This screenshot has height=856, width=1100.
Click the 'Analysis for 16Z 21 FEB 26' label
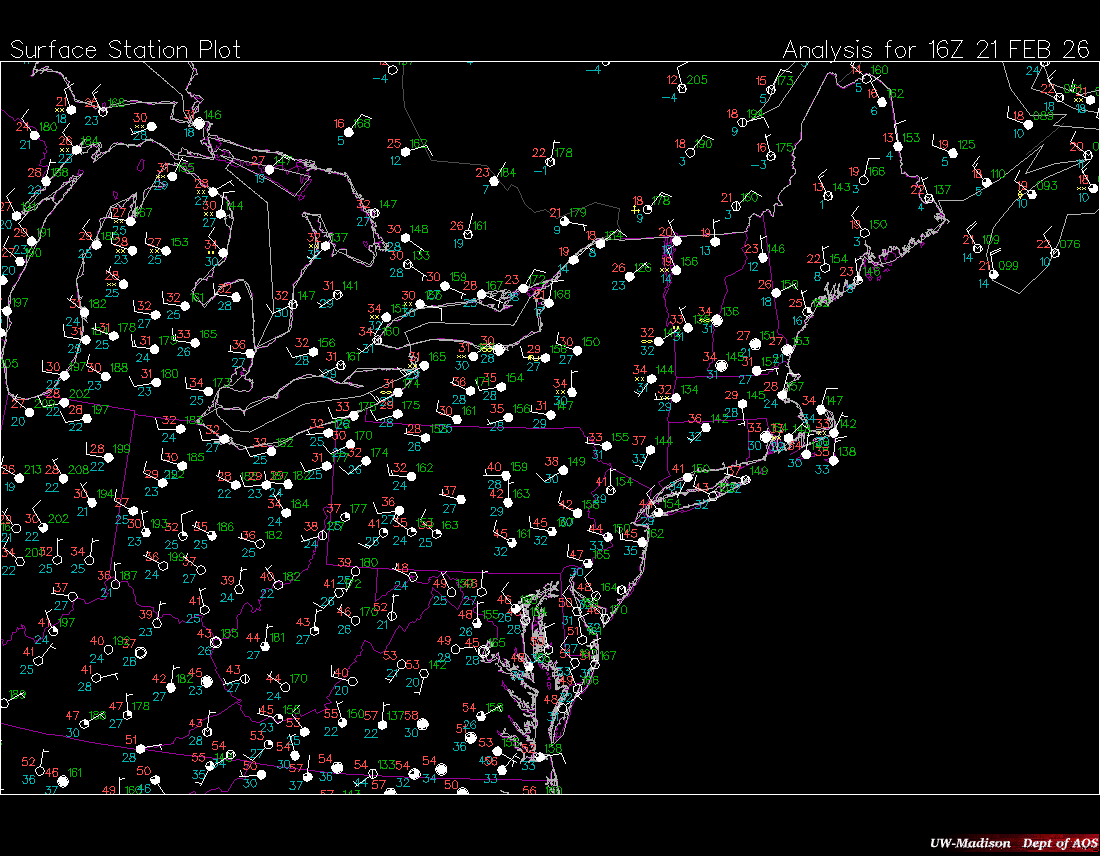[936, 50]
